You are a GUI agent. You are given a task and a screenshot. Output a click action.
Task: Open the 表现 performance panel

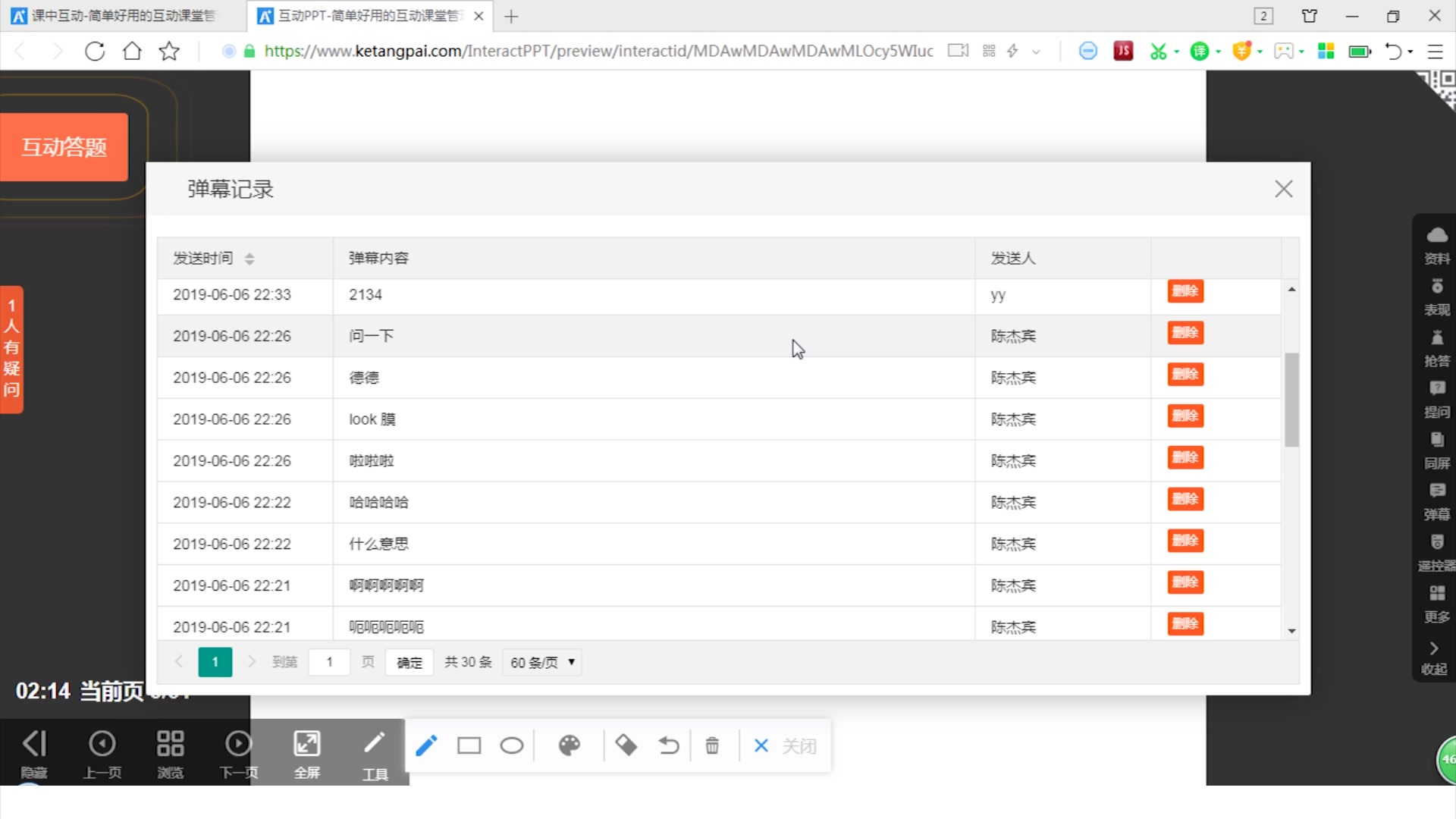pos(1437,298)
